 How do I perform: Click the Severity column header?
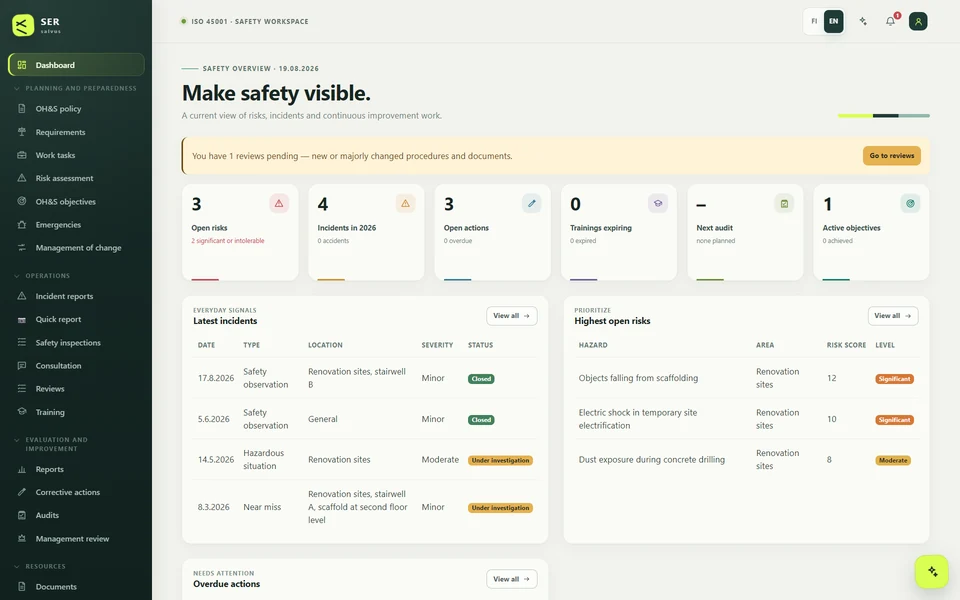[437, 345]
